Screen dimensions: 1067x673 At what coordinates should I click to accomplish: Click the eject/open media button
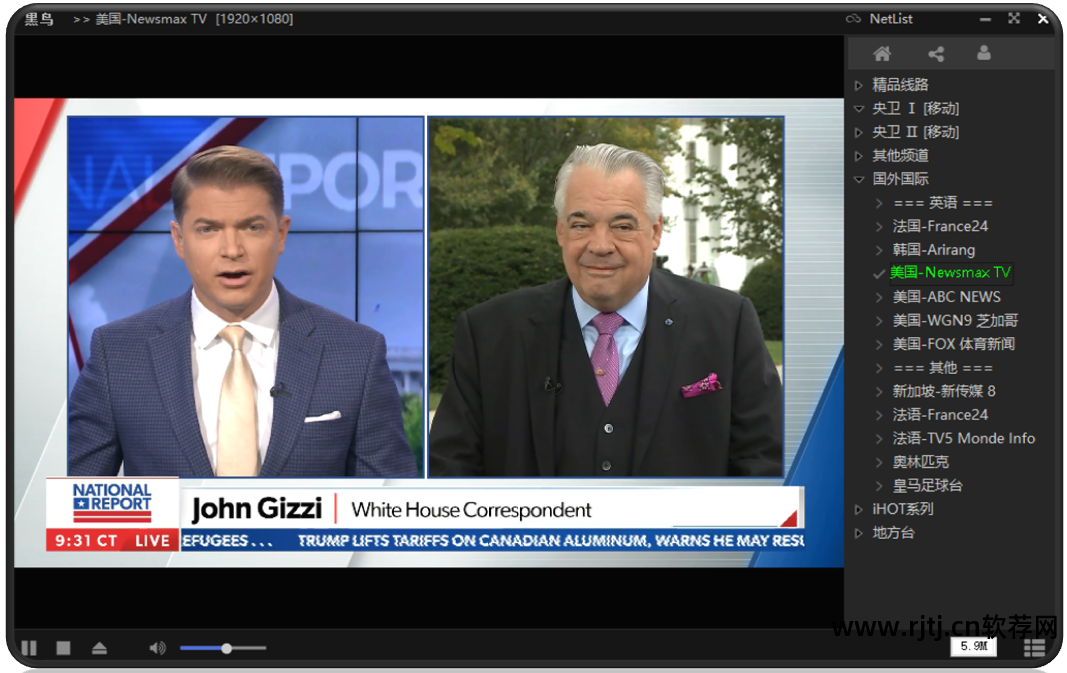[x=99, y=648]
